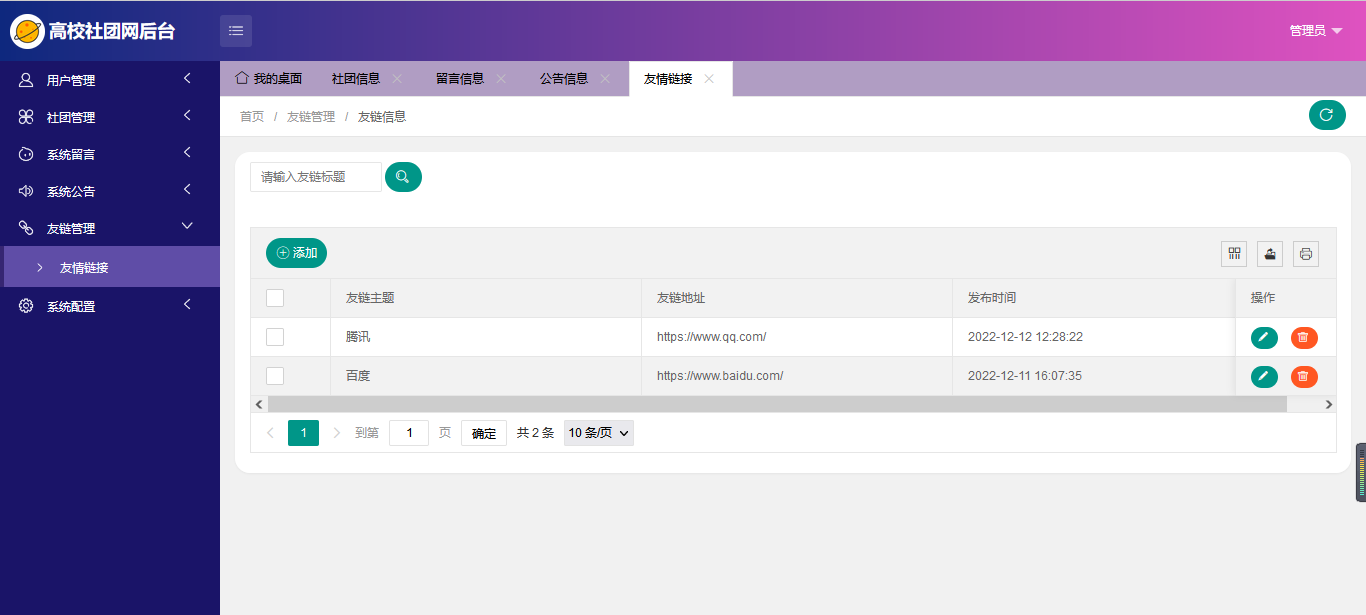Expand the 系统配置 menu chevron
This screenshot has height=615, width=1366.
click(187, 305)
